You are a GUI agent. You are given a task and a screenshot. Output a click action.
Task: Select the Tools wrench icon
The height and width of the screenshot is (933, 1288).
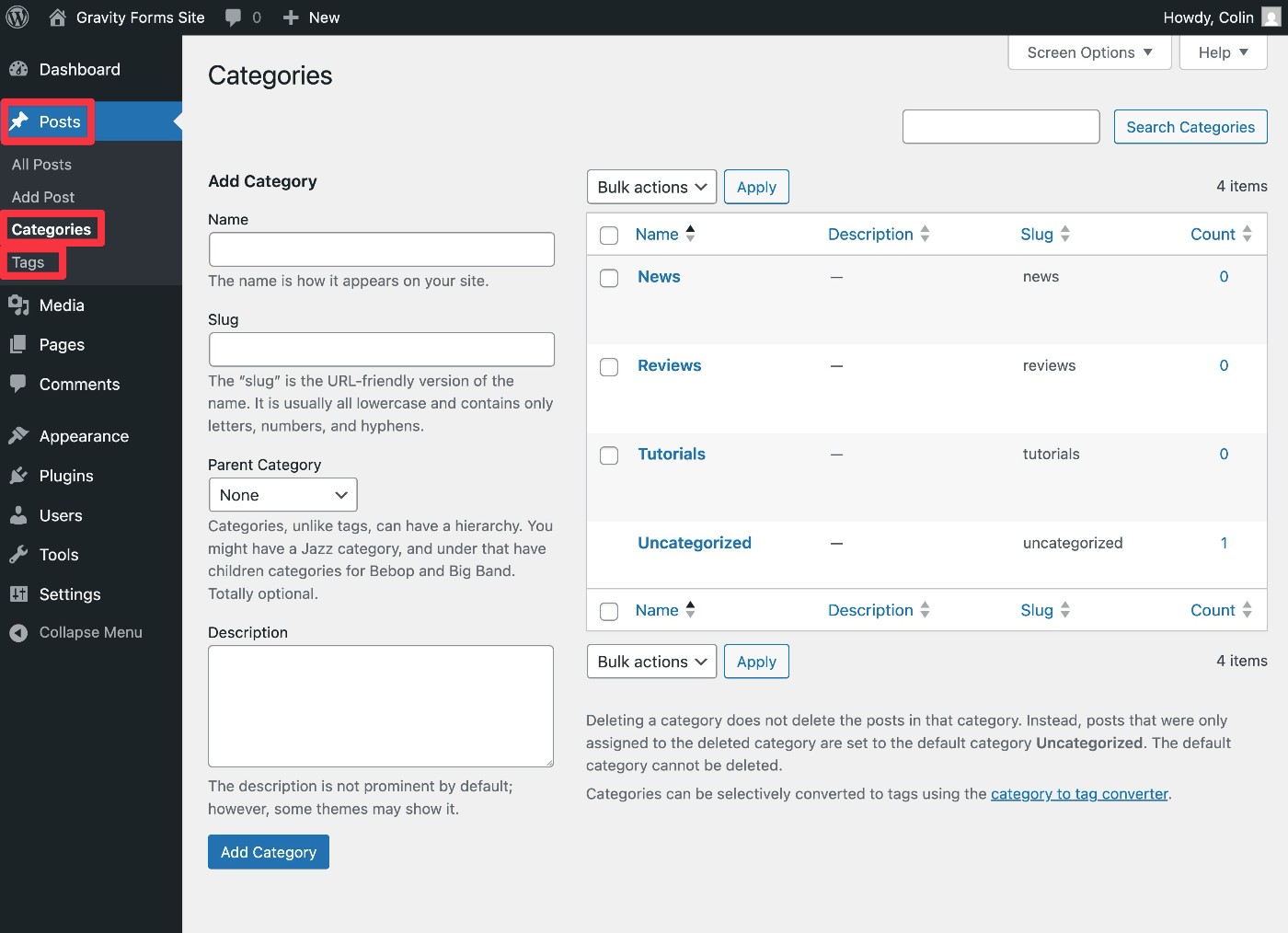coord(18,555)
